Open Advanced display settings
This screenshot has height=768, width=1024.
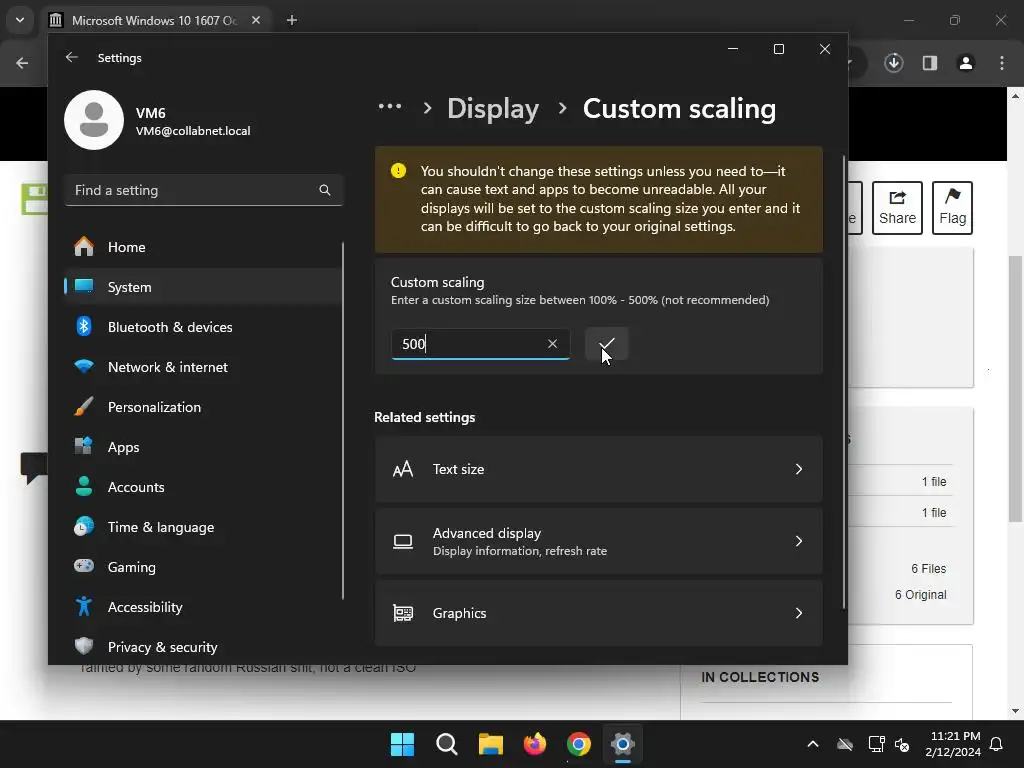pos(598,541)
